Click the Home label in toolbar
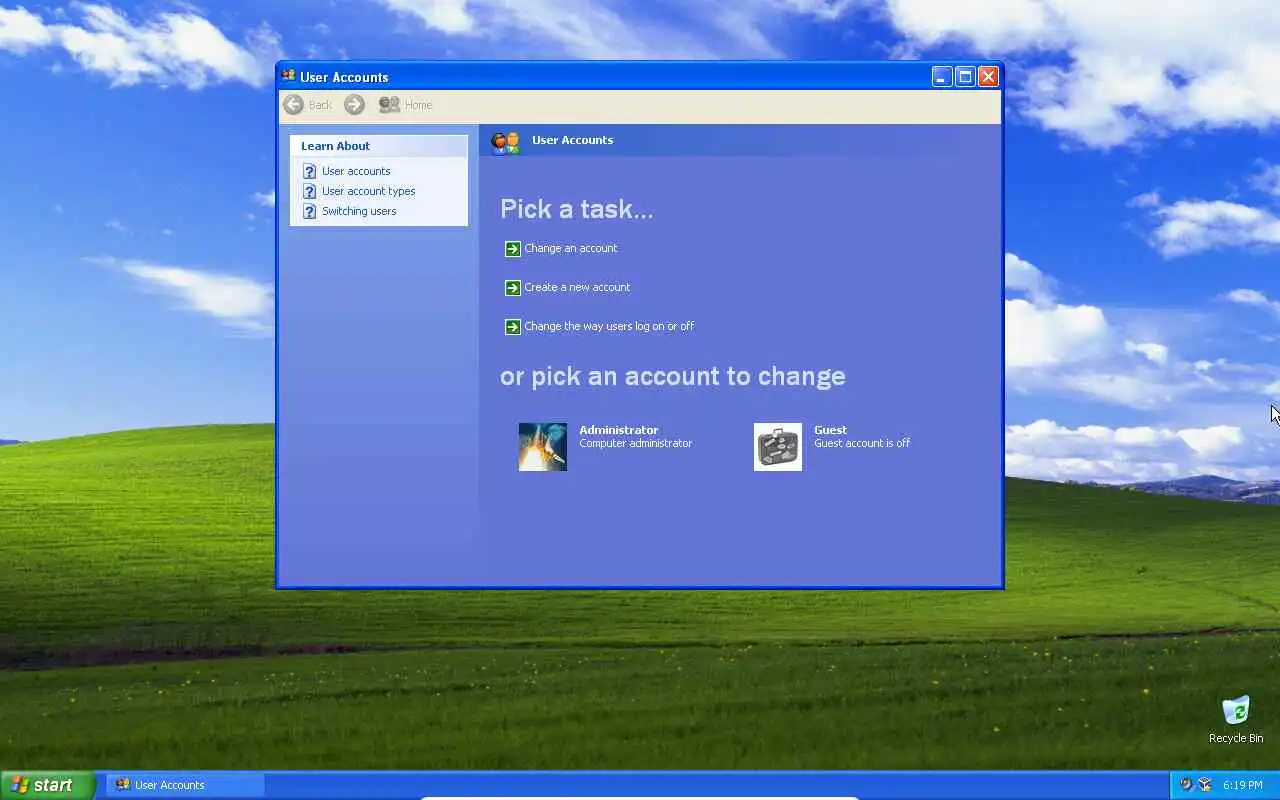This screenshot has height=800, width=1280. tap(418, 105)
